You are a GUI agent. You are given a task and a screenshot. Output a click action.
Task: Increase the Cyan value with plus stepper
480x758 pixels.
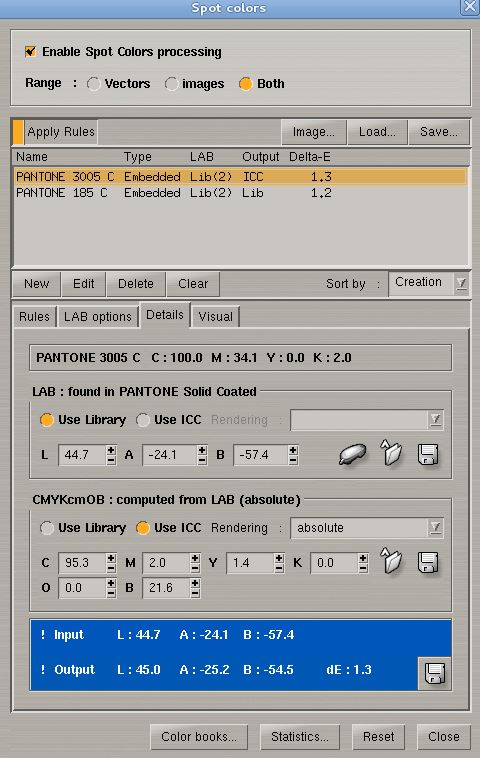point(111,558)
